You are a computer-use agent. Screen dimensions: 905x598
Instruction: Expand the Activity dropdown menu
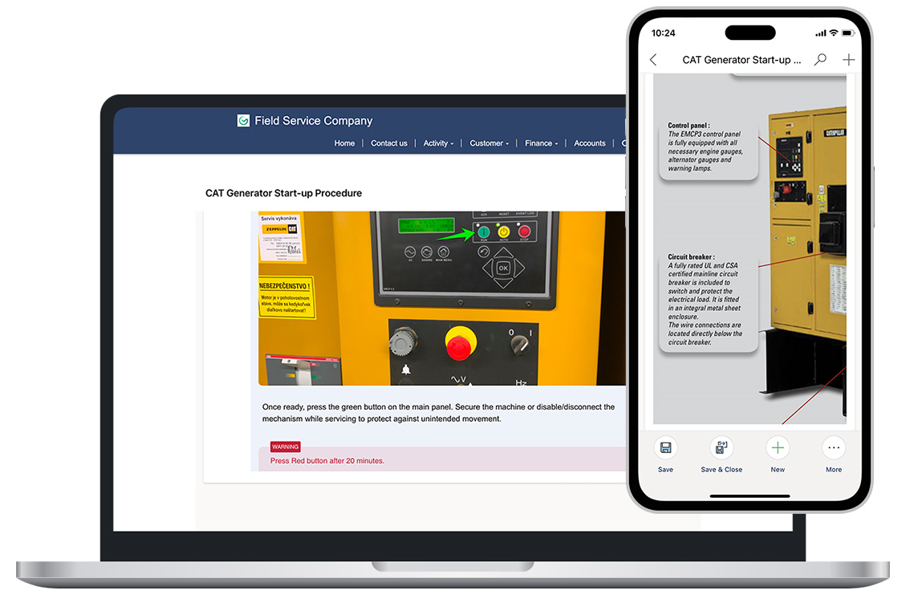438,143
